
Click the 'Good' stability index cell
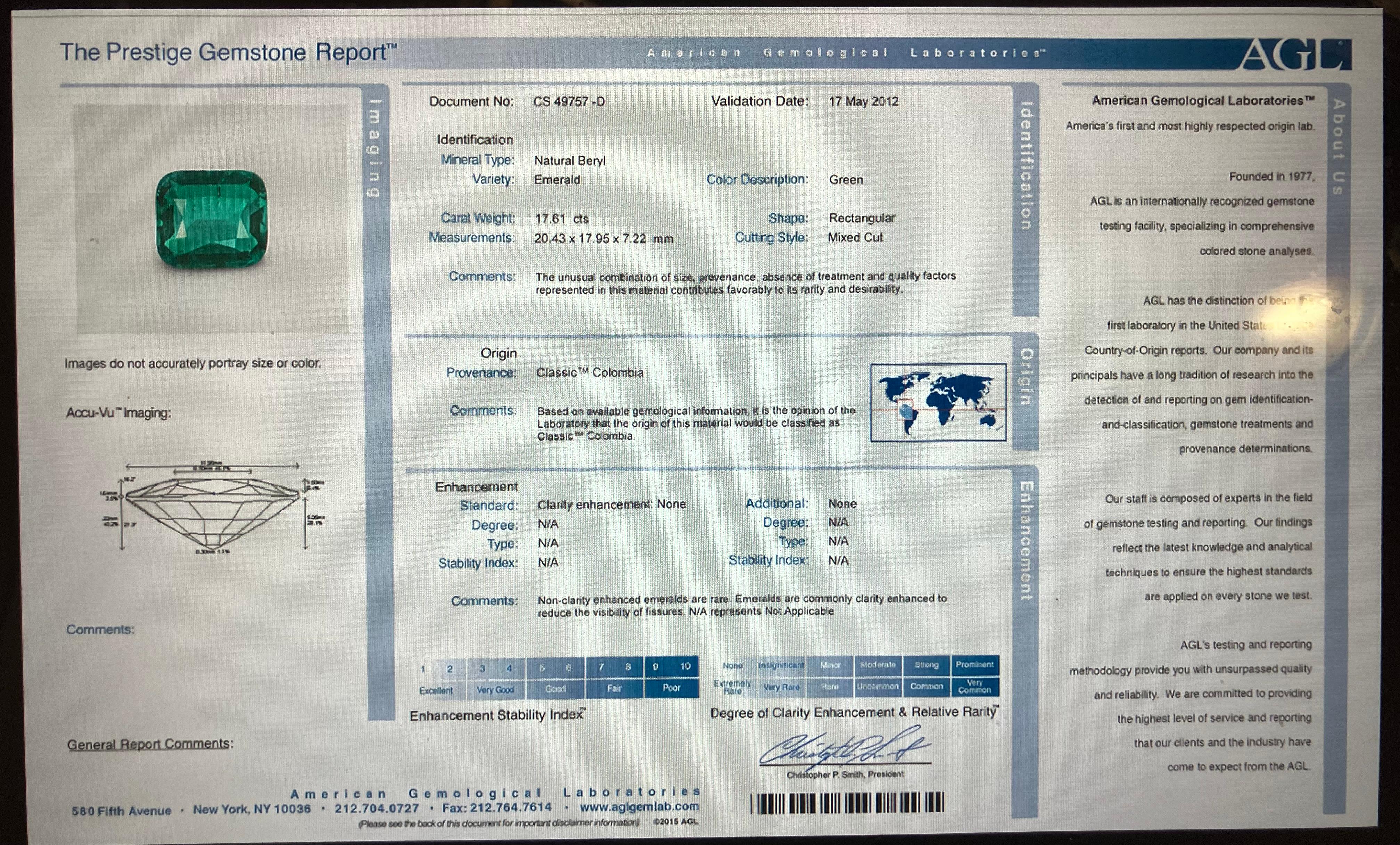tap(555, 689)
